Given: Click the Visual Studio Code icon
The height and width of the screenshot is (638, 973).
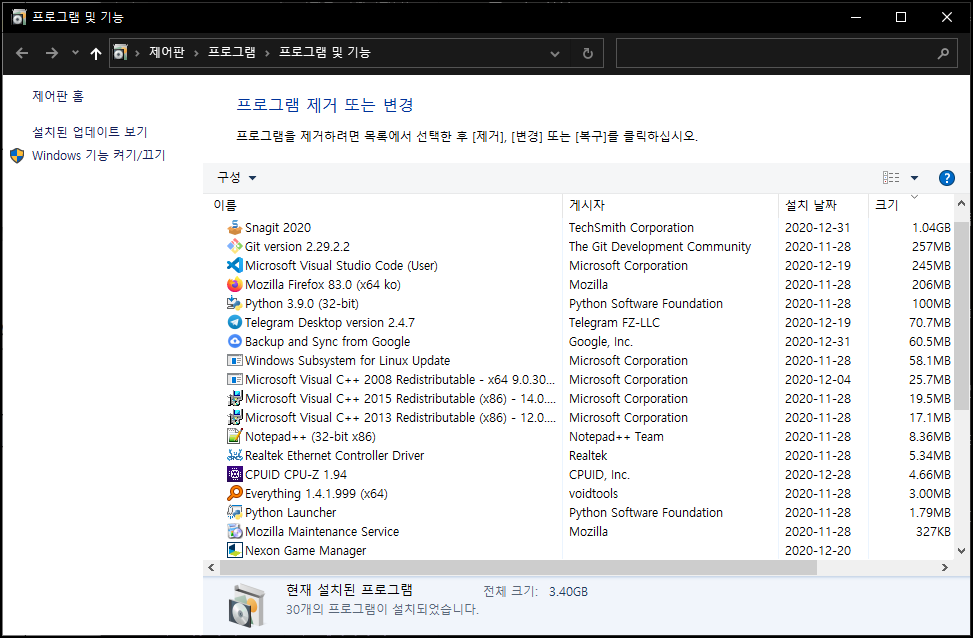Looking at the screenshot, I should click(235, 266).
